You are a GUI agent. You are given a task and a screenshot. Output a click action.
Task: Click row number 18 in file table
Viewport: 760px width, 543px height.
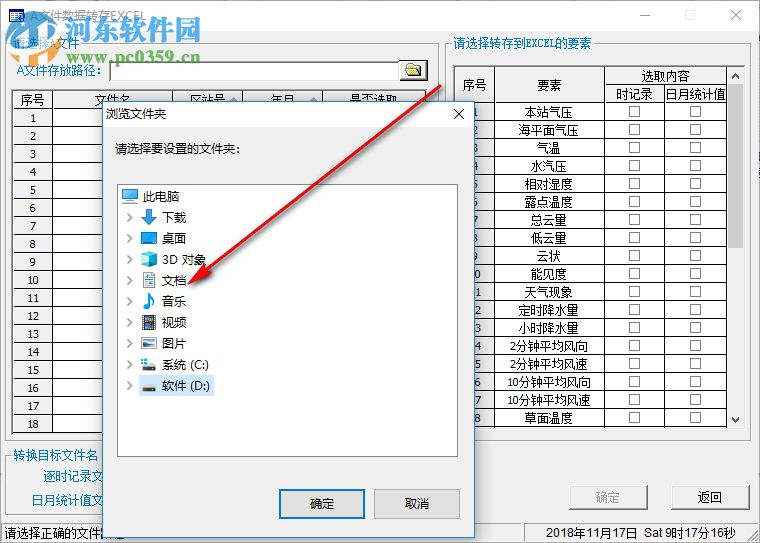(32, 424)
